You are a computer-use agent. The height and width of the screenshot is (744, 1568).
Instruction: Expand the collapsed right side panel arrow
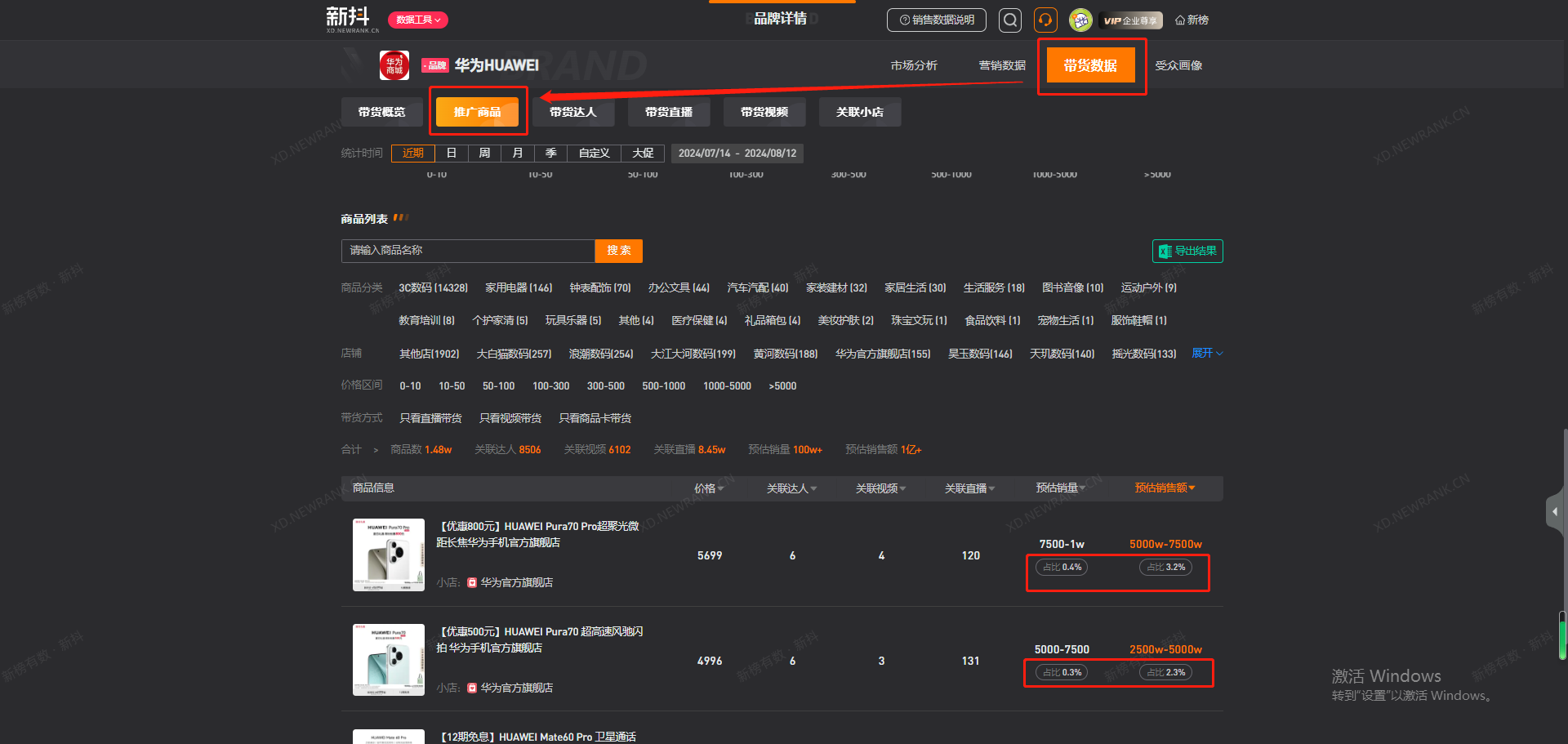pos(1554,512)
